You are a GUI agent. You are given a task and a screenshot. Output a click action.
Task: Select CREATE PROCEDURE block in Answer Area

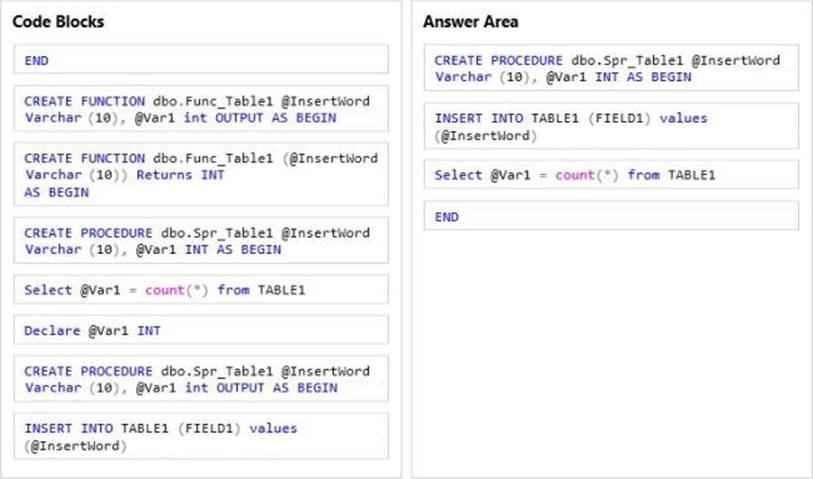[x=611, y=69]
